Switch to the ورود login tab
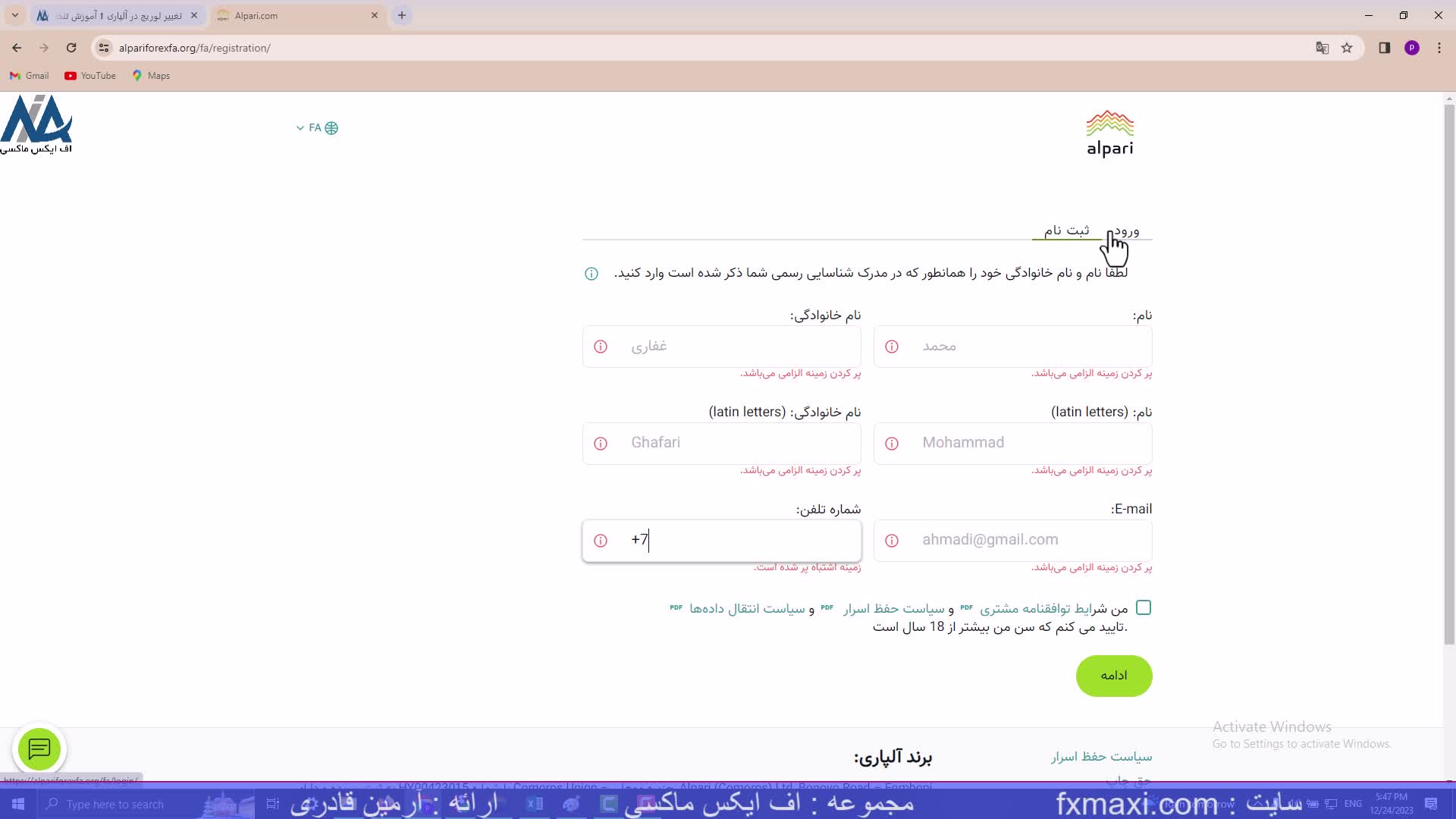The image size is (1456, 819). pos(1127,231)
